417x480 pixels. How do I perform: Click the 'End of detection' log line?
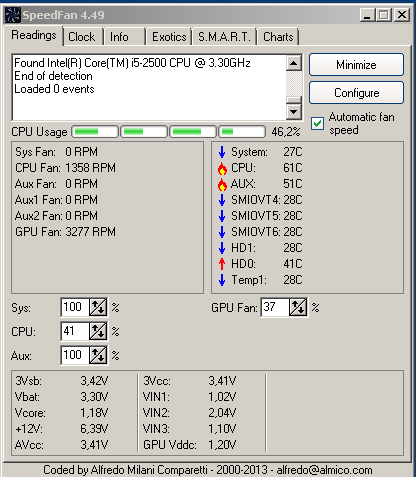[x=53, y=76]
